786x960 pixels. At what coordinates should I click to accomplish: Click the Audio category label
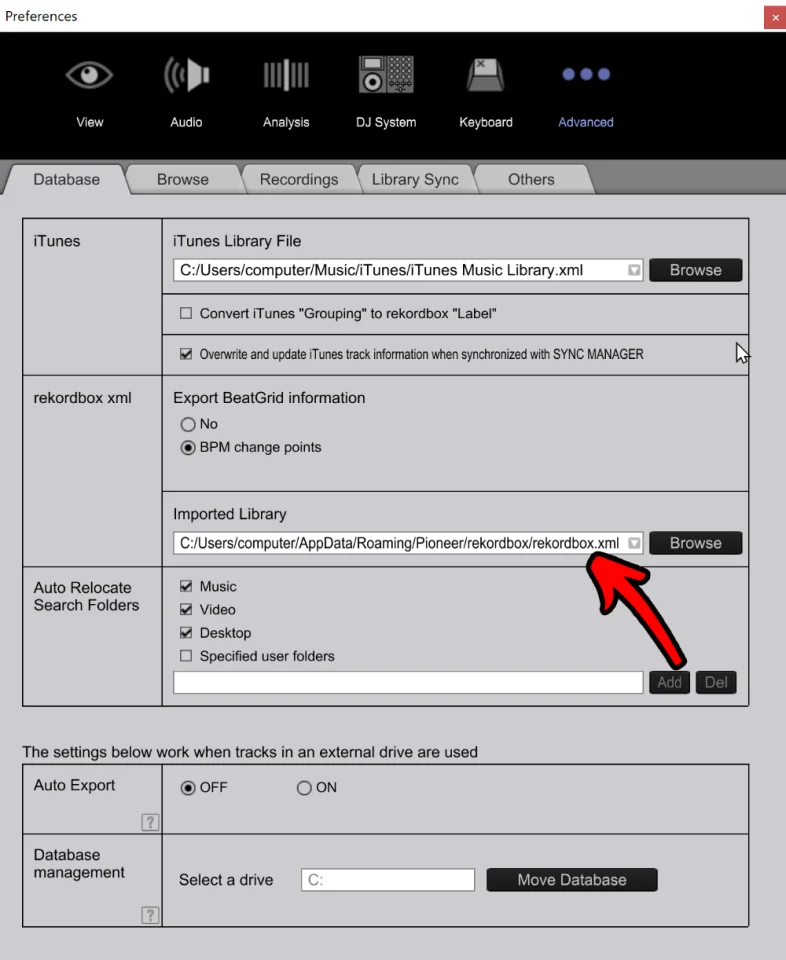point(186,122)
